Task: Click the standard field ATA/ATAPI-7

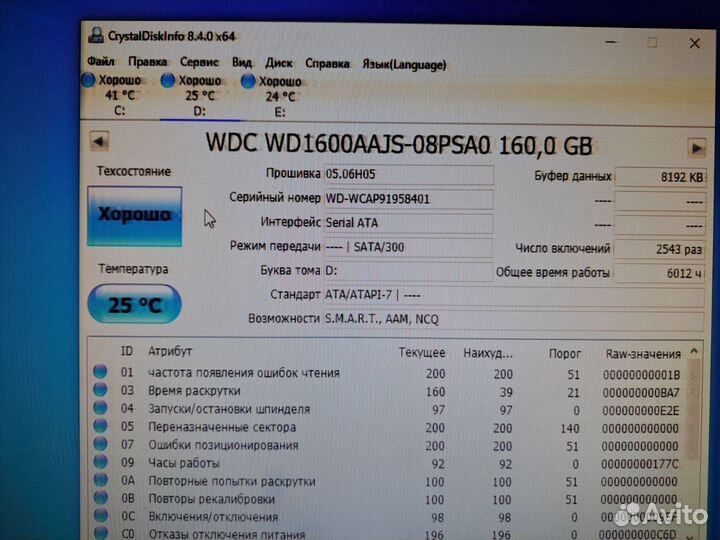Action: [514, 295]
